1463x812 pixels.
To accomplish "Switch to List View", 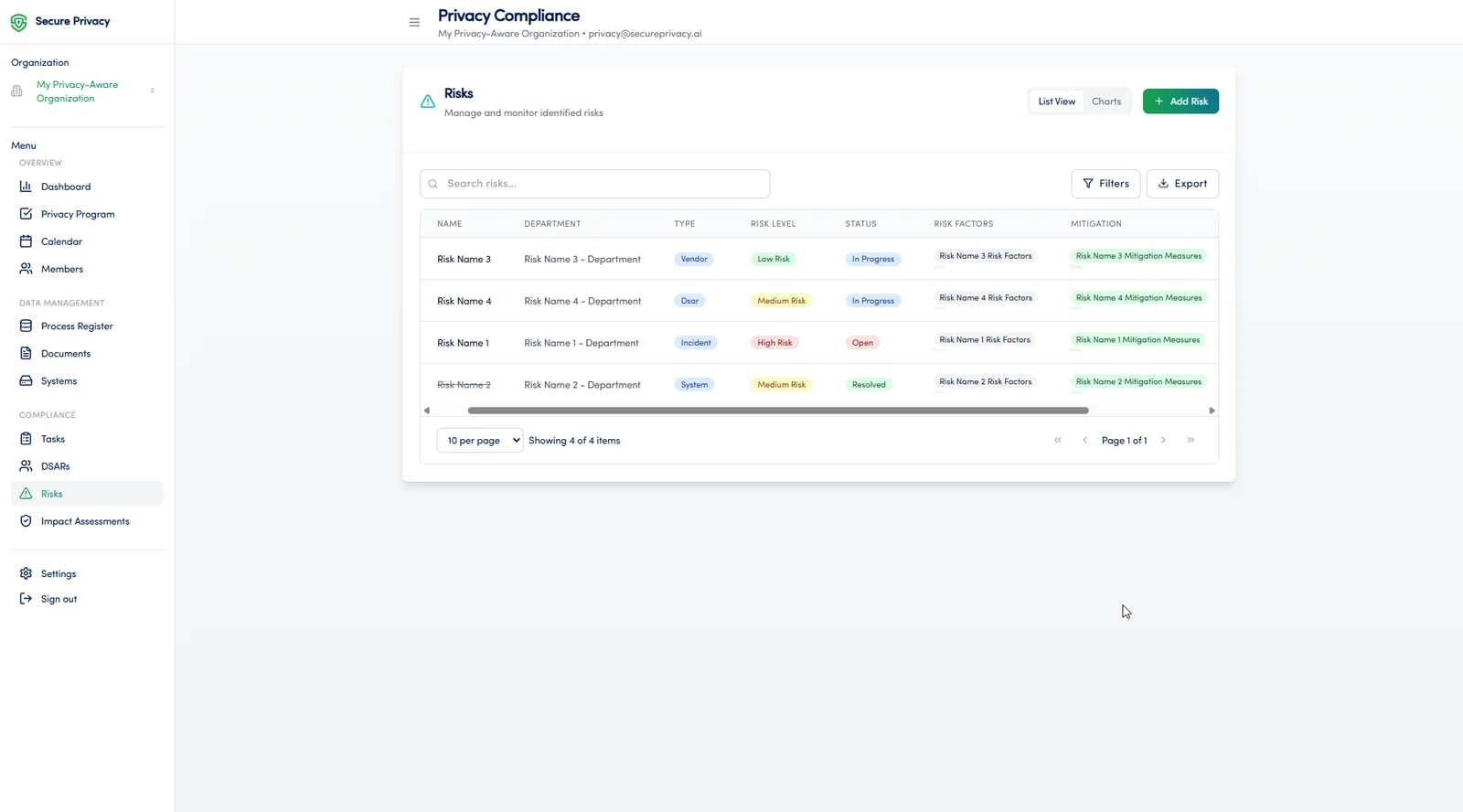I will 1056,101.
